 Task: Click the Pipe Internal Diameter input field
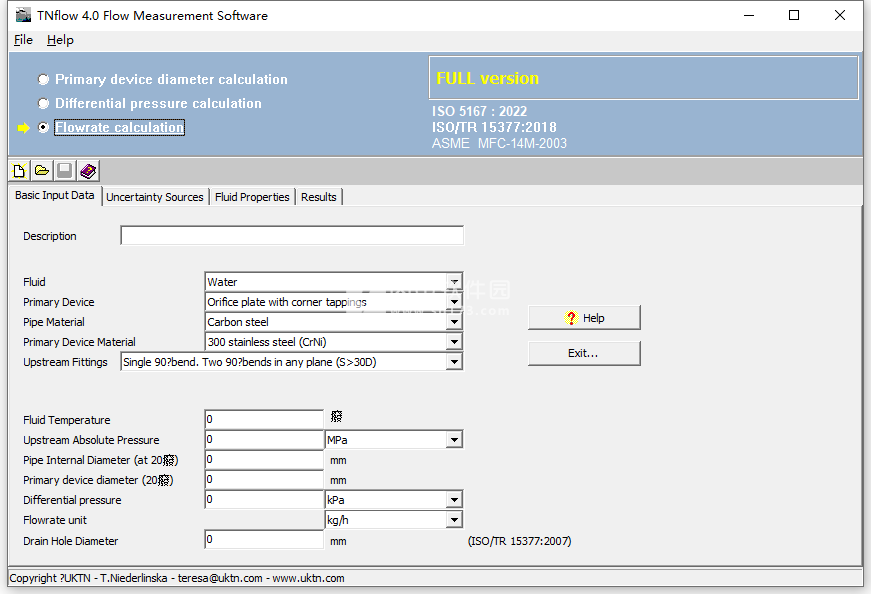point(264,459)
